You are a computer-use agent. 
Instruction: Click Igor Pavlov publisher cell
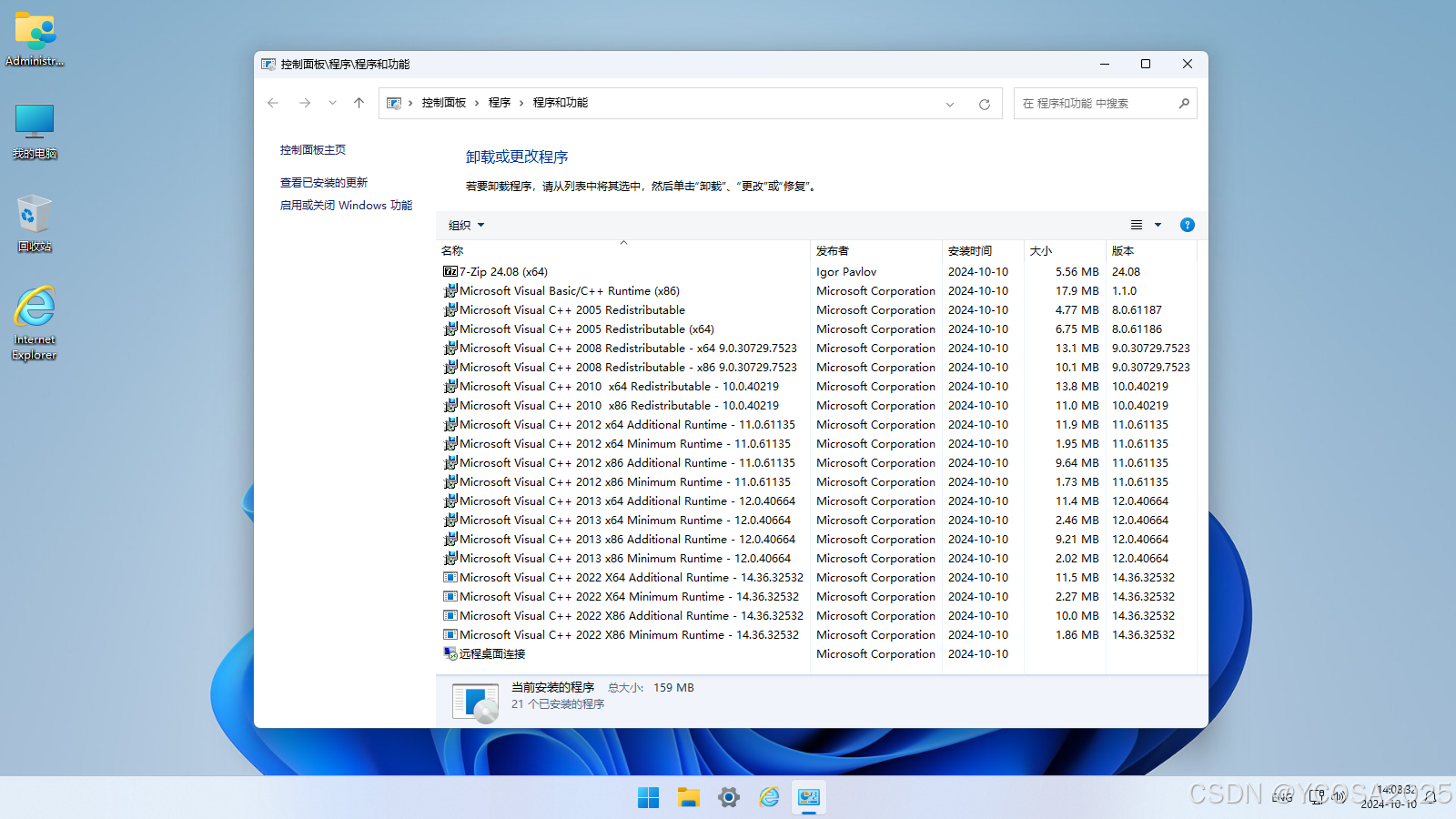pos(846,271)
